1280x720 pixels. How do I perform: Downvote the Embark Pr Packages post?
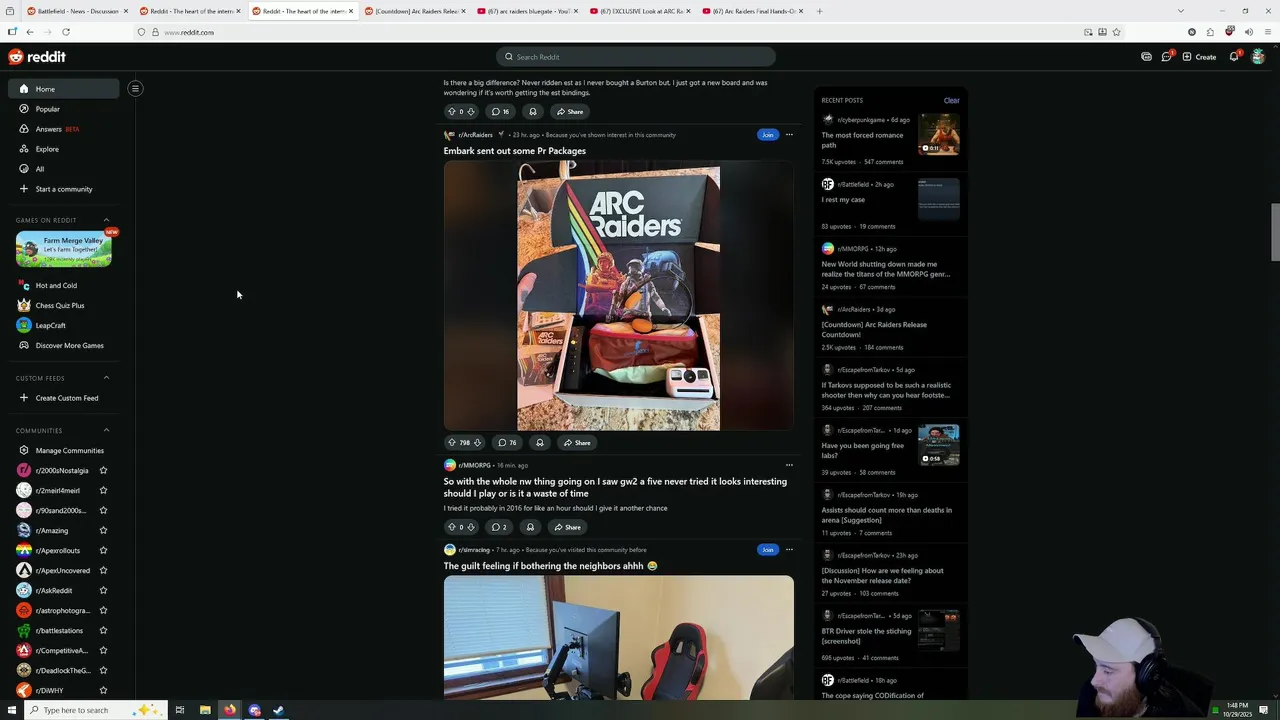tap(477, 442)
